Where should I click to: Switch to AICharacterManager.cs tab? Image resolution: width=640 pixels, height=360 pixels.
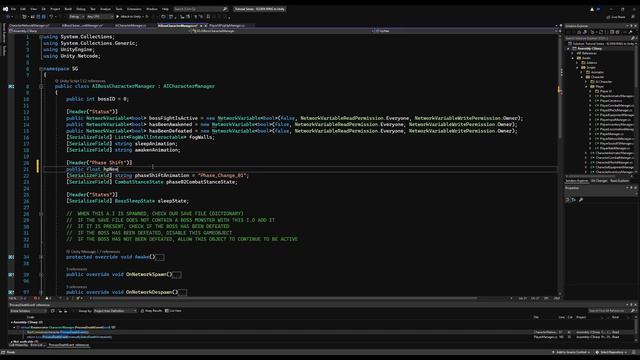130,25
